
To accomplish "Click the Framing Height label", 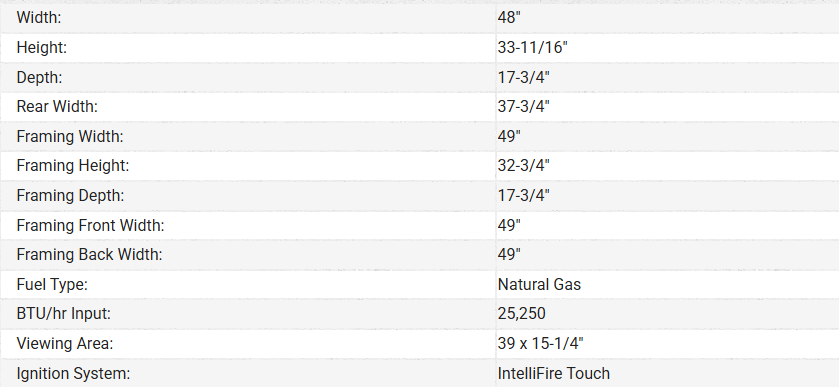I will [73, 166].
